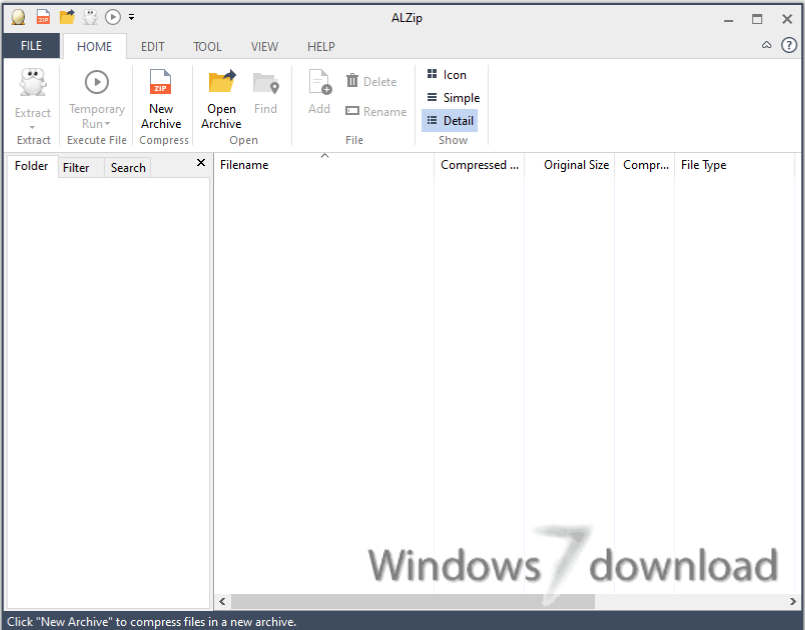Viewport: 805px width, 630px height.
Task: Switch to Simple list view mode
Action: coord(453,98)
